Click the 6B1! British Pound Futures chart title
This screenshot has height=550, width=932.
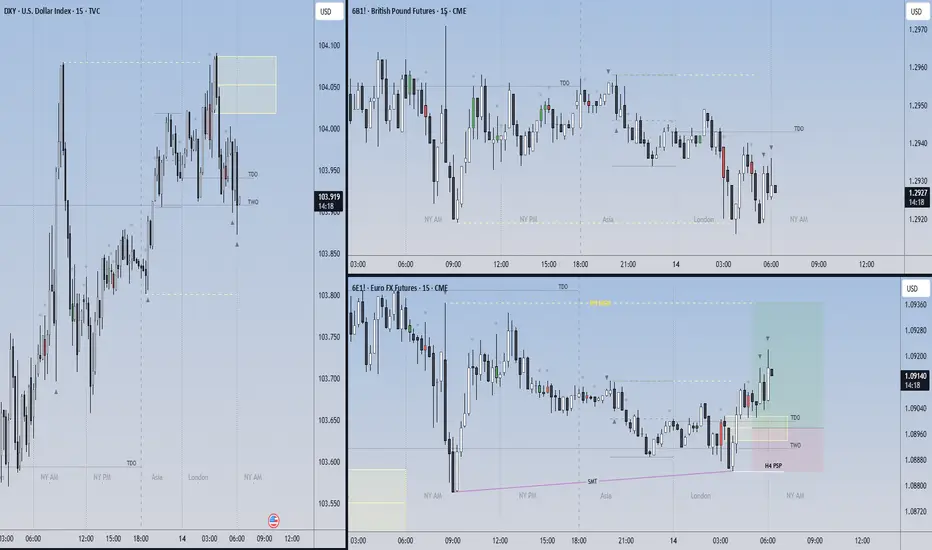click(409, 11)
